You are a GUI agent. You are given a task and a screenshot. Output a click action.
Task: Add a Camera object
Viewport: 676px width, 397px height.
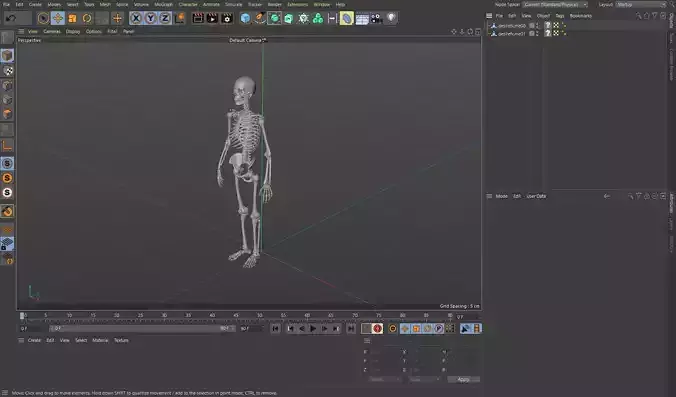click(376, 18)
